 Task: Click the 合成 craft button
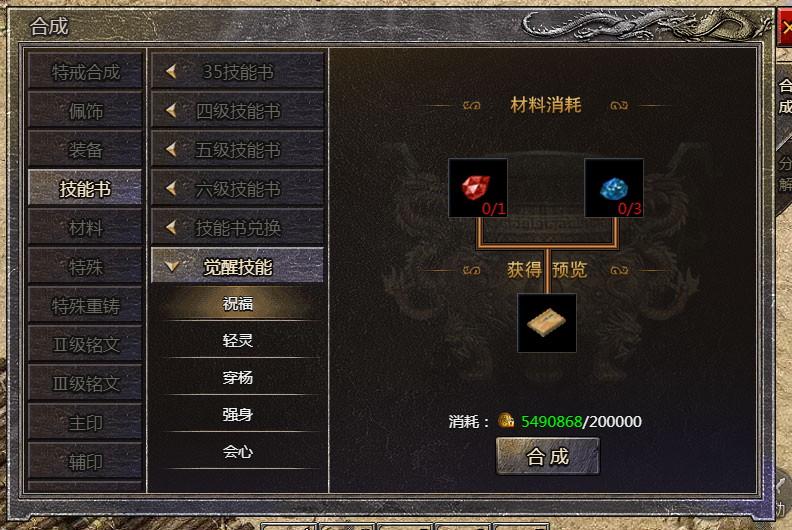coord(548,456)
